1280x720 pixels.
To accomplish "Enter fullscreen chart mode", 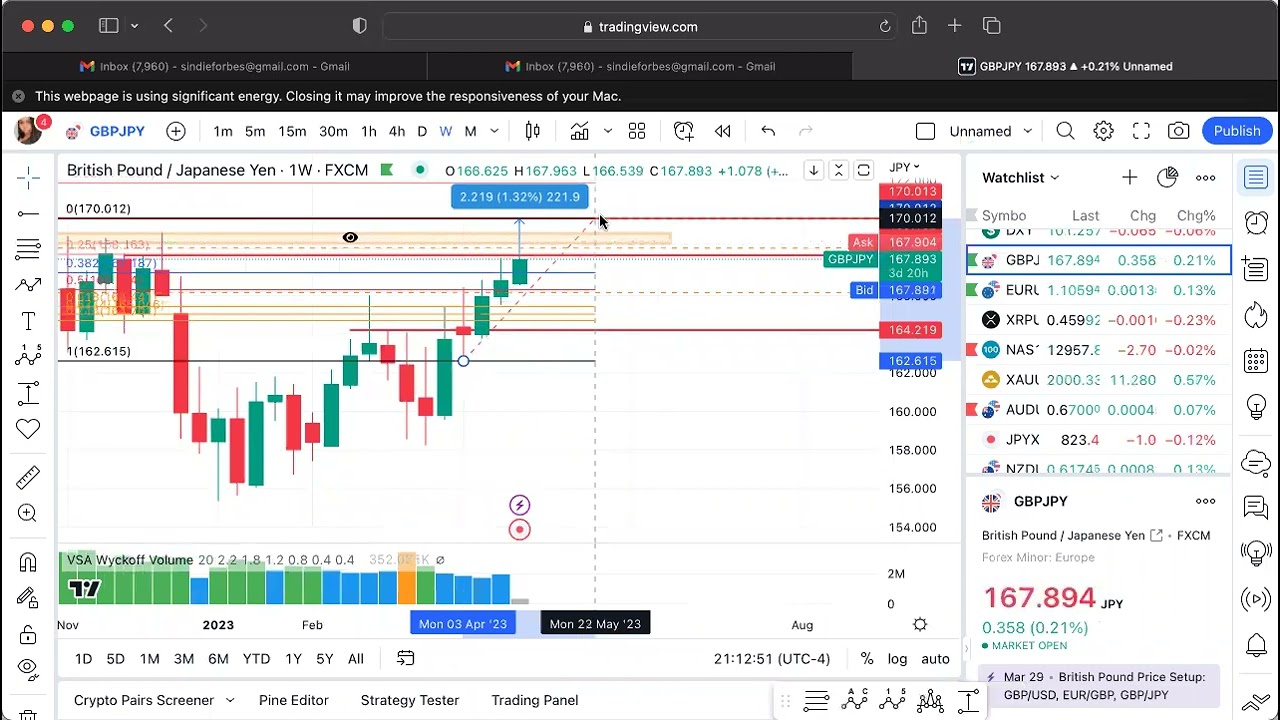I will [x=1141, y=131].
